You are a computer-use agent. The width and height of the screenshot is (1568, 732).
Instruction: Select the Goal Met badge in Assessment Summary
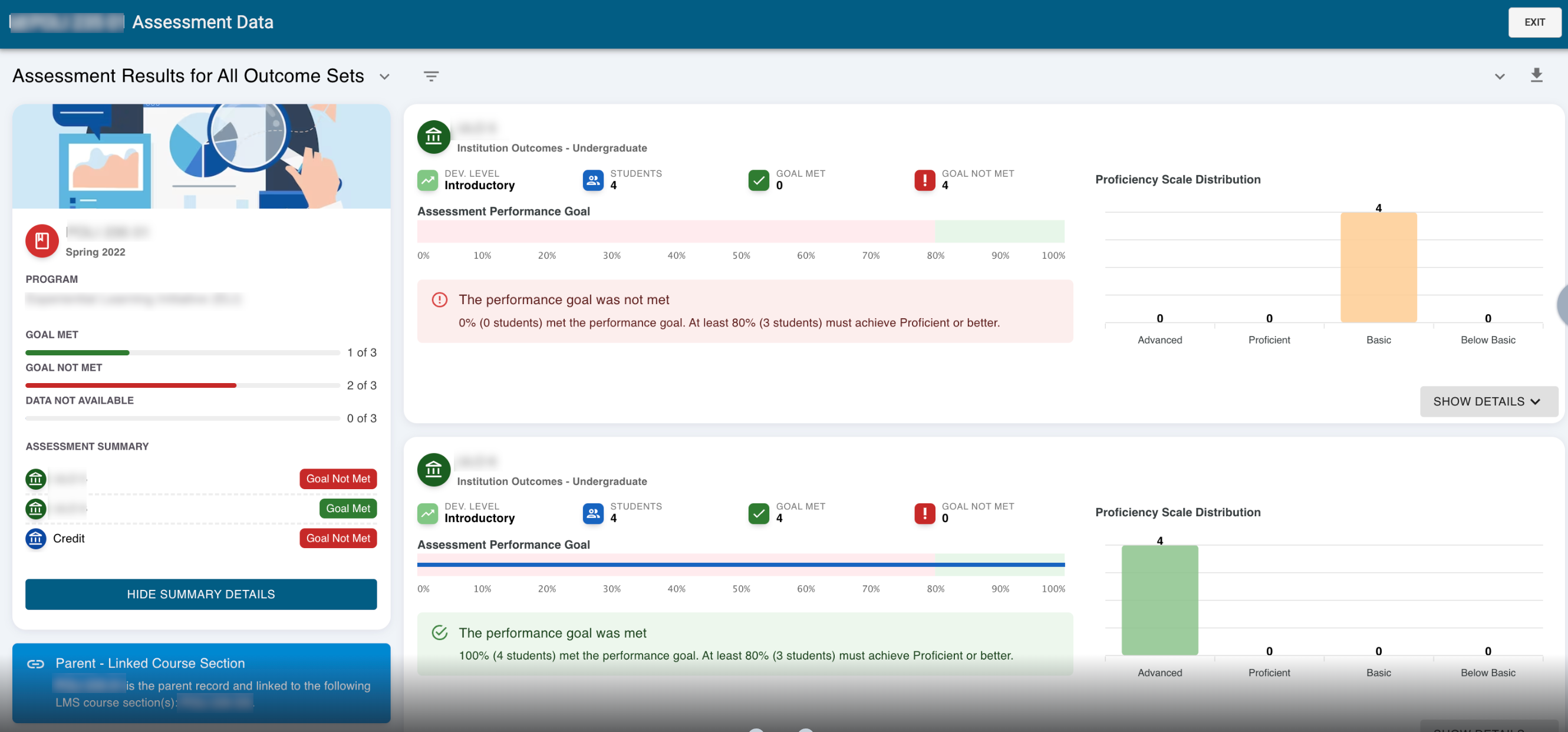(348, 508)
